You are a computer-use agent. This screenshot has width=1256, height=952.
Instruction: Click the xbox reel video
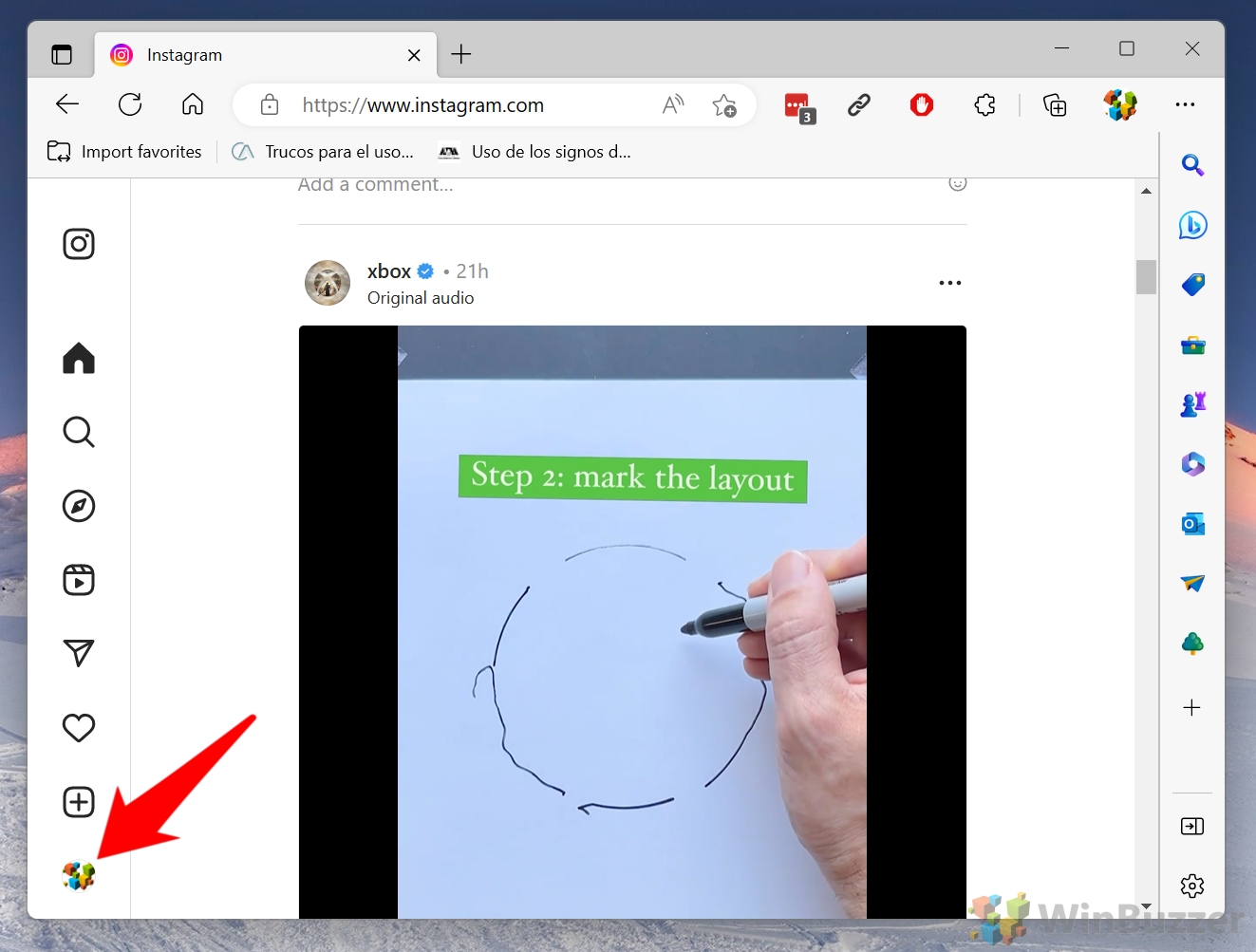632,622
